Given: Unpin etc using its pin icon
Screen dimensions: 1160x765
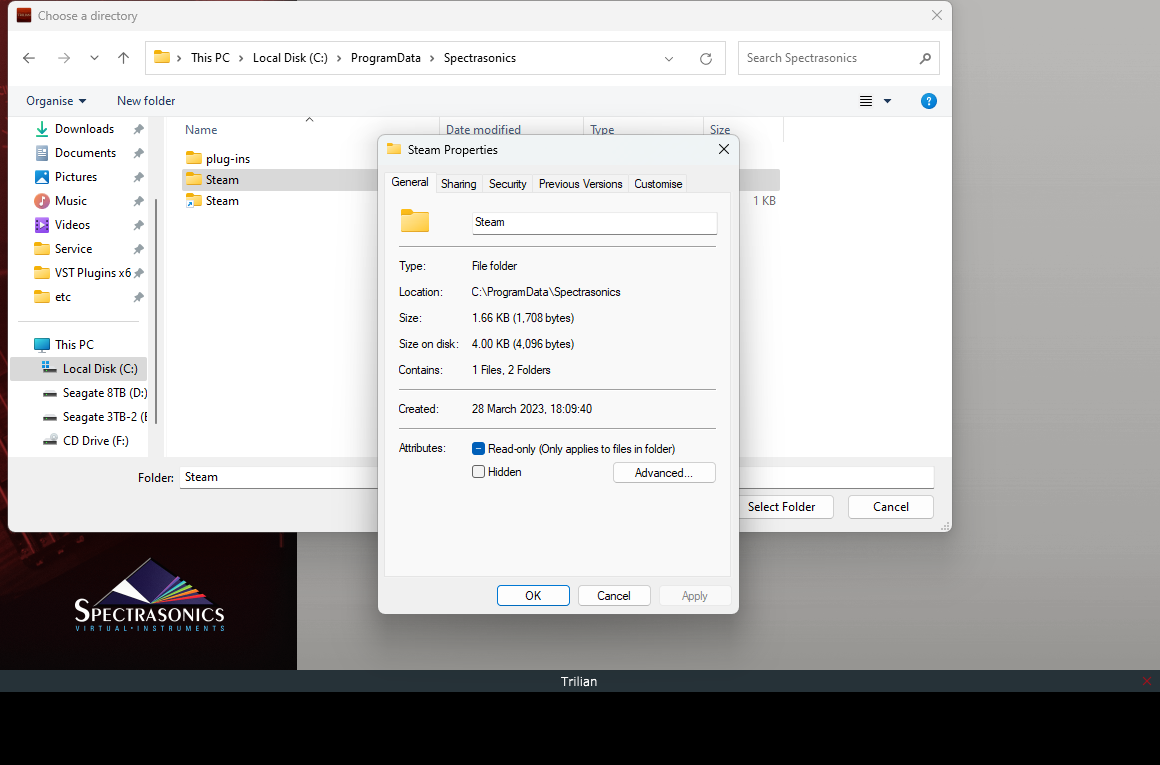Looking at the screenshot, I should tap(138, 297).
